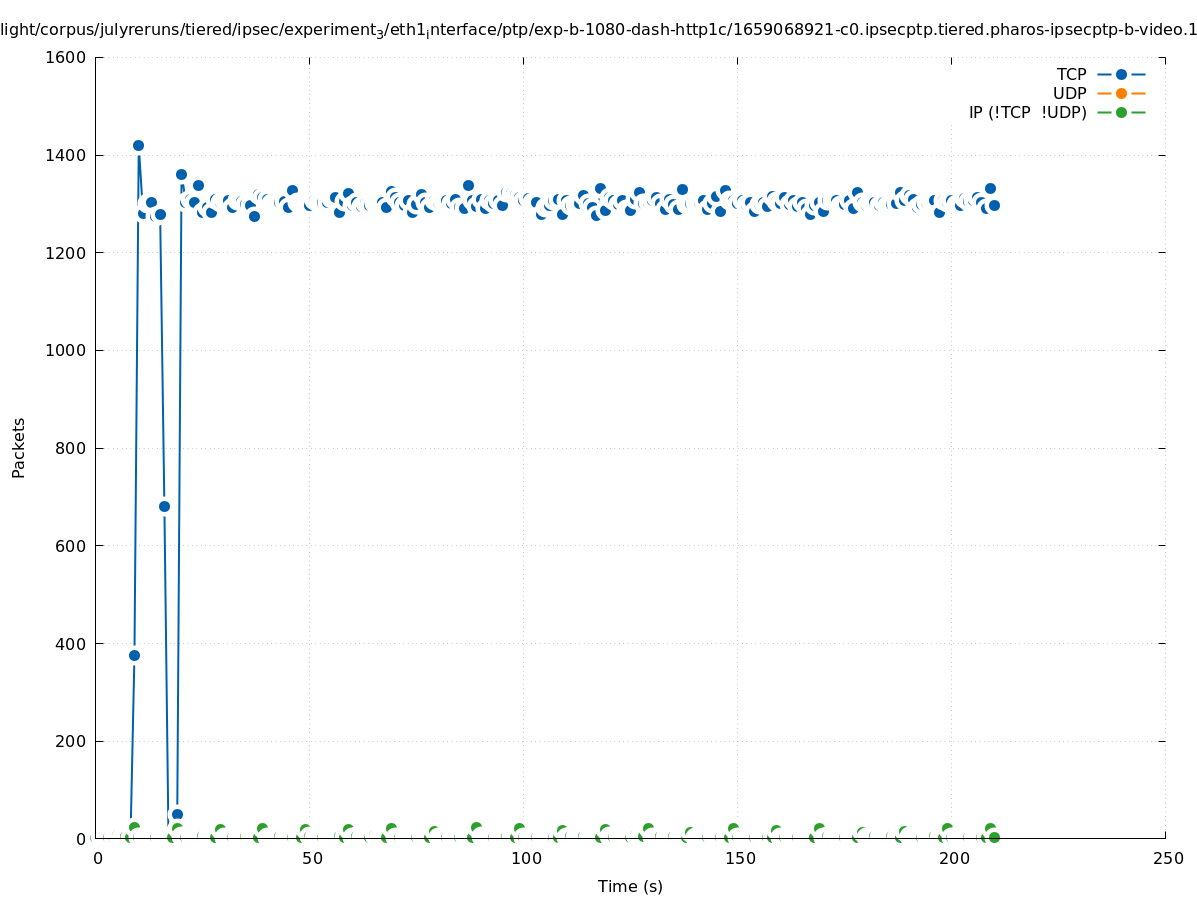
Task: Select the last TCP data point on the right
Action: tap(994, 205)
